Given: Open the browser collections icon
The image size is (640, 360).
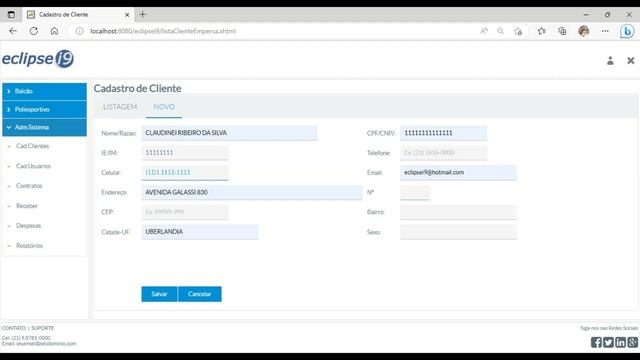Looking at the screenshot, I should point(562,31).
